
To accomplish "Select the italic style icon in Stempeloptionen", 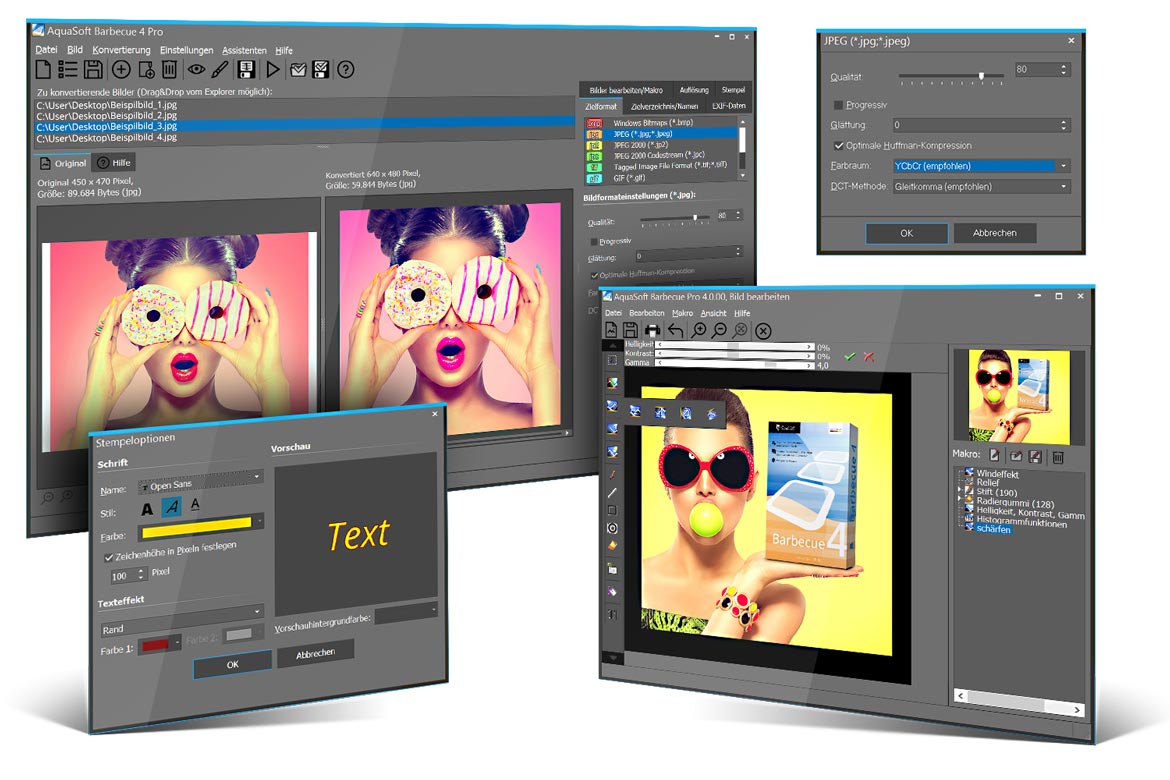I will coord(170,508).
